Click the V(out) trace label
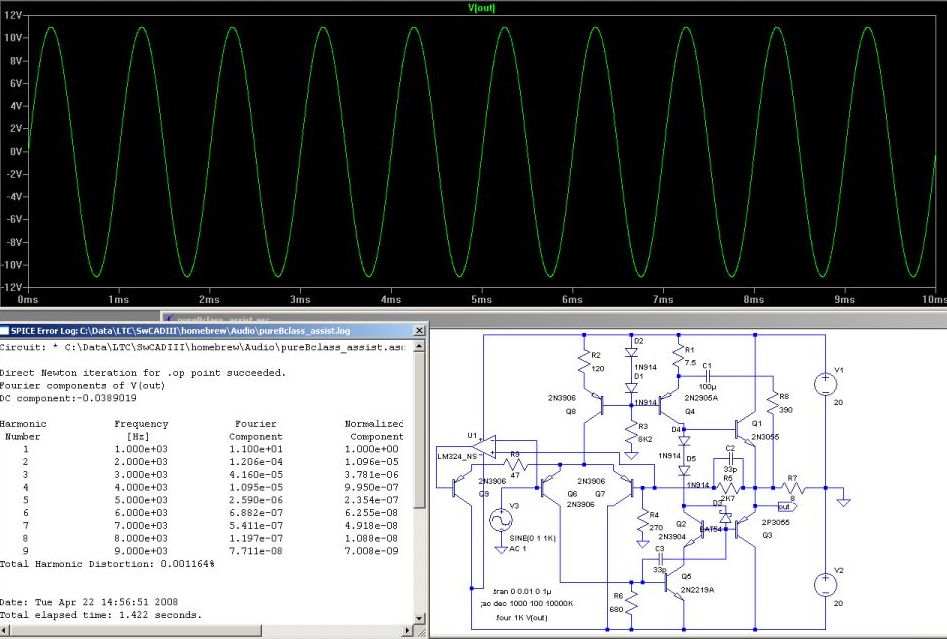This screenshot has width=947, height=639. point(481,8)
